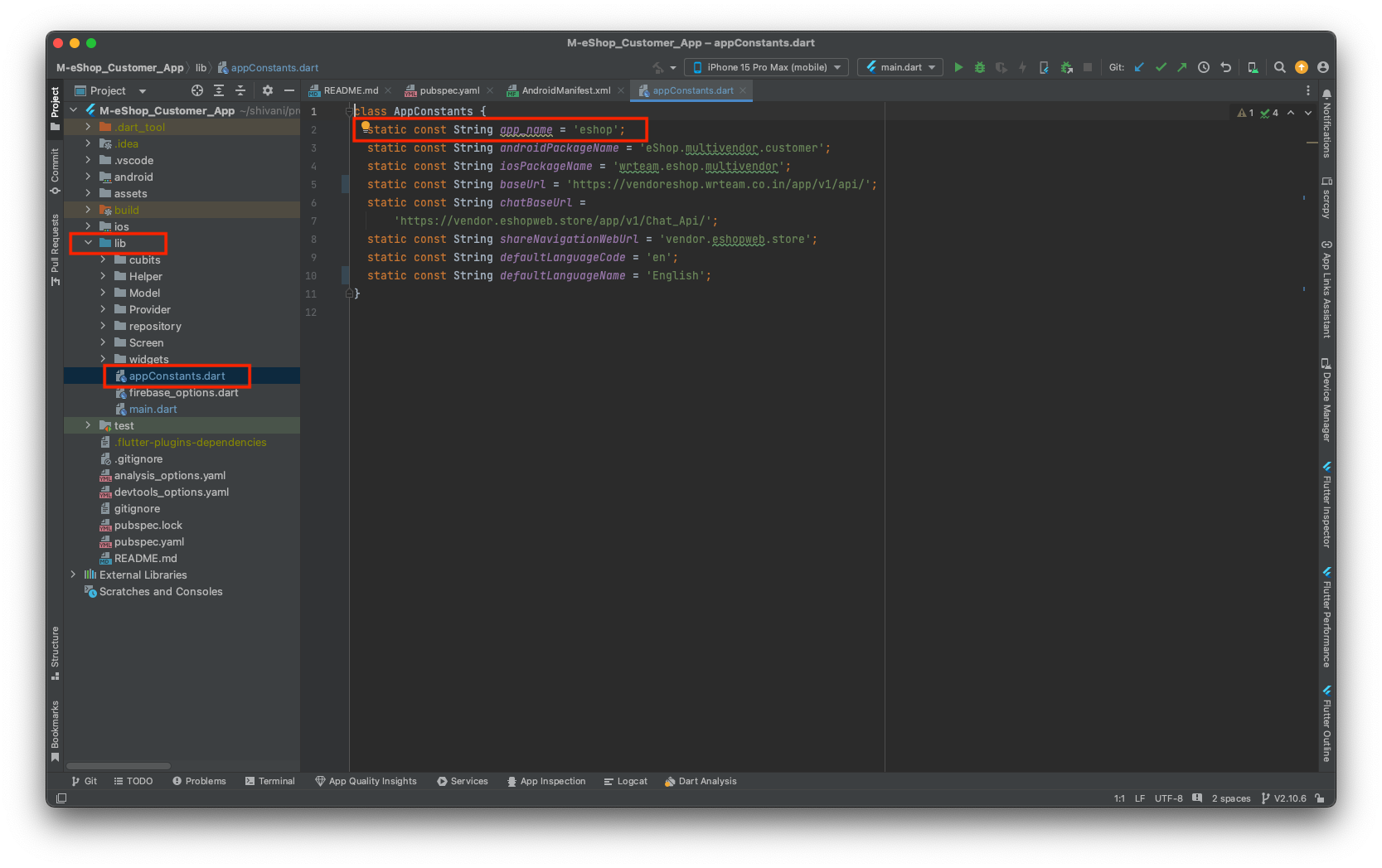Click the build hammer icon
1382x868 pixels.
(657, 67)
